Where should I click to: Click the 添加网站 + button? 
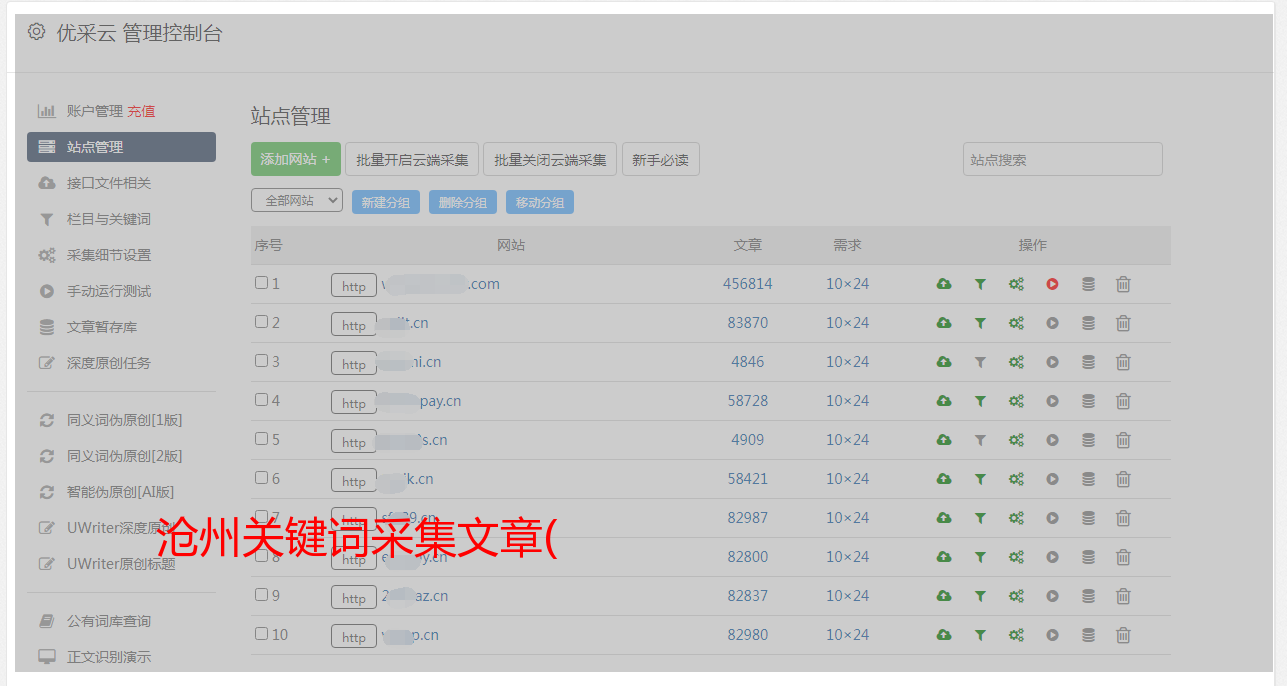coord(296,159)
